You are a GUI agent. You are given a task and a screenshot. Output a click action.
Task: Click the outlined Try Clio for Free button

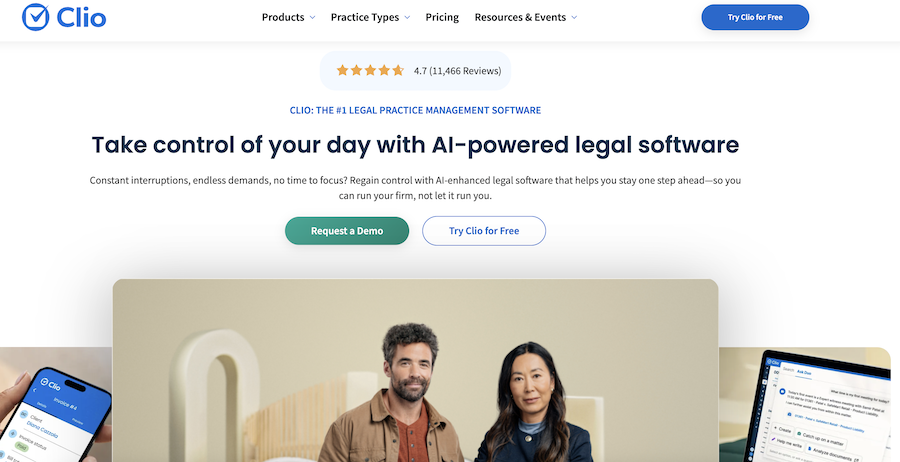point(484,231)
